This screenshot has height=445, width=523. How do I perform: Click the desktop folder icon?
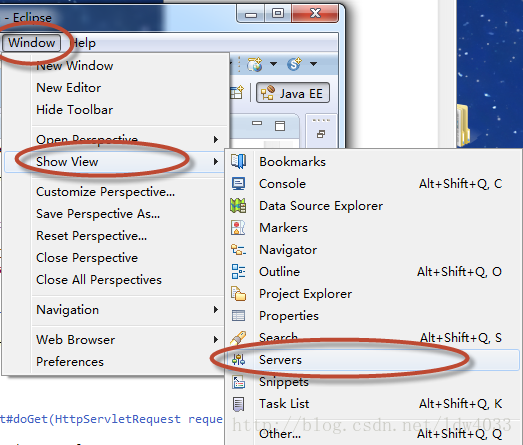pyautogui.click(x=463, y=125)
